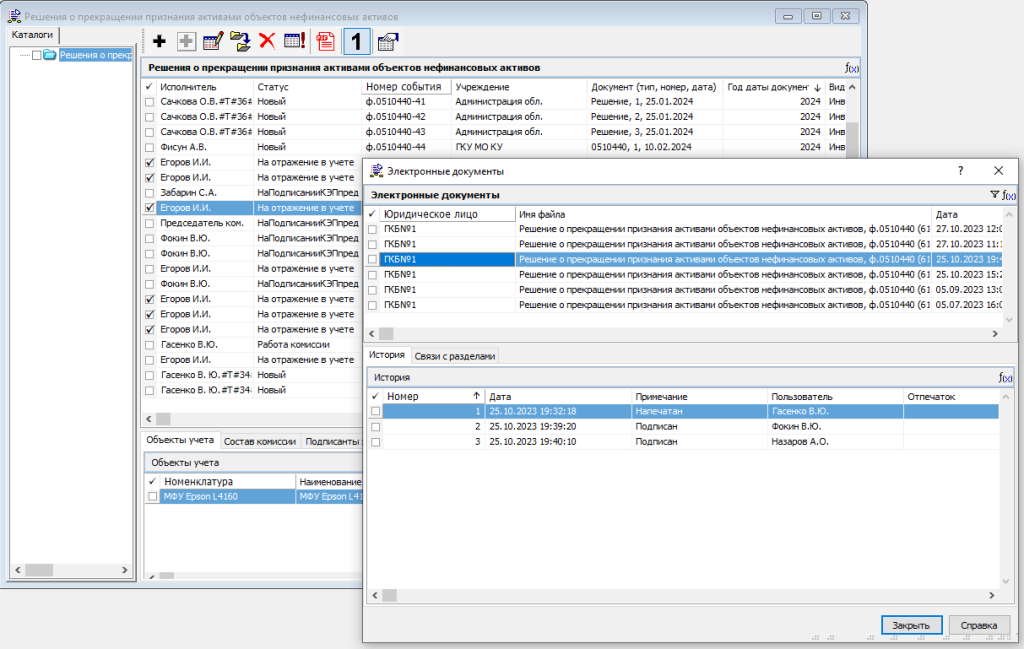The height and width of the screenshot is (649, 1024).
Task: Select the История tab in the dialog
Action: pyautogui.click(x=387, y=355)
